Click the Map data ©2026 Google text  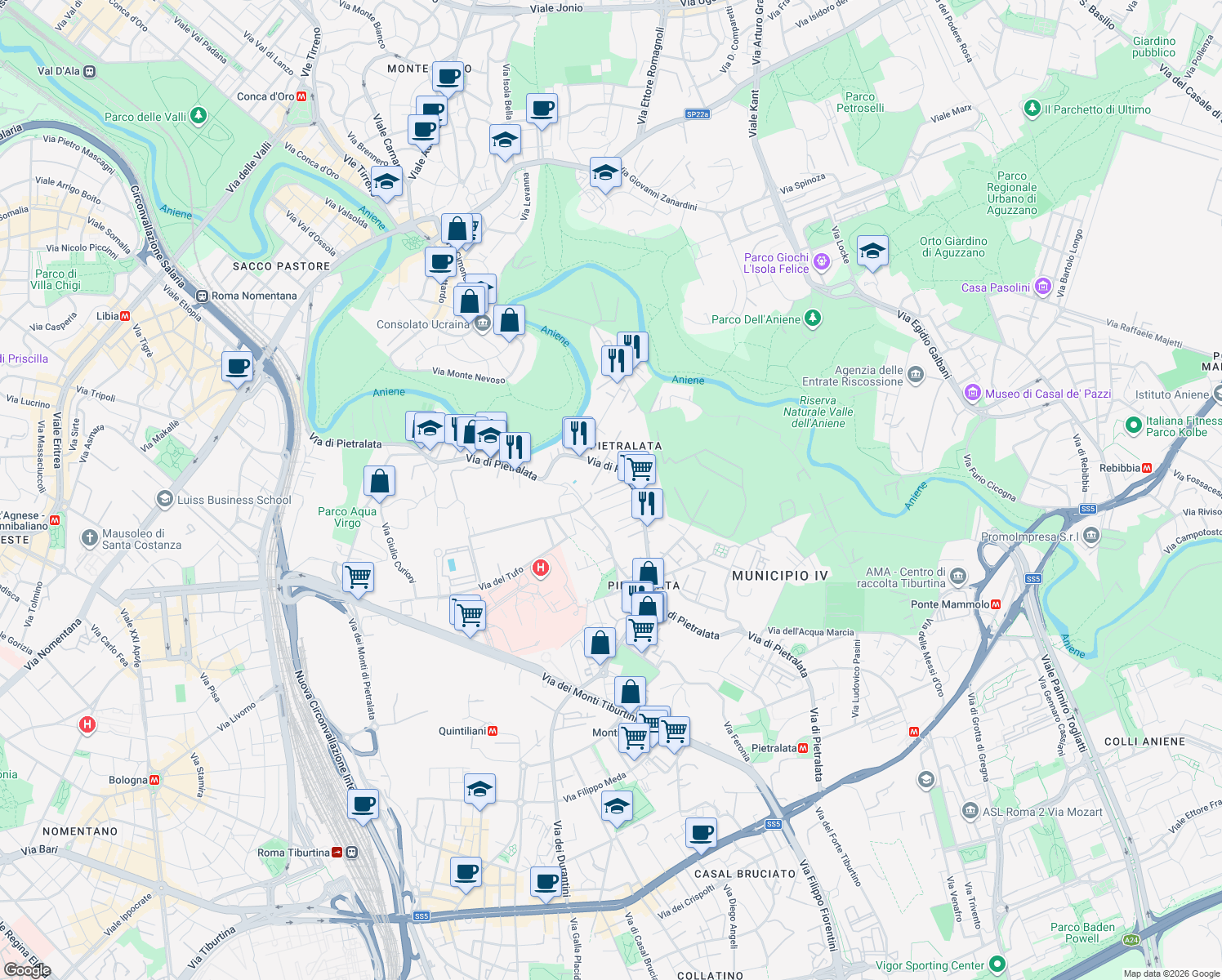1171,973
